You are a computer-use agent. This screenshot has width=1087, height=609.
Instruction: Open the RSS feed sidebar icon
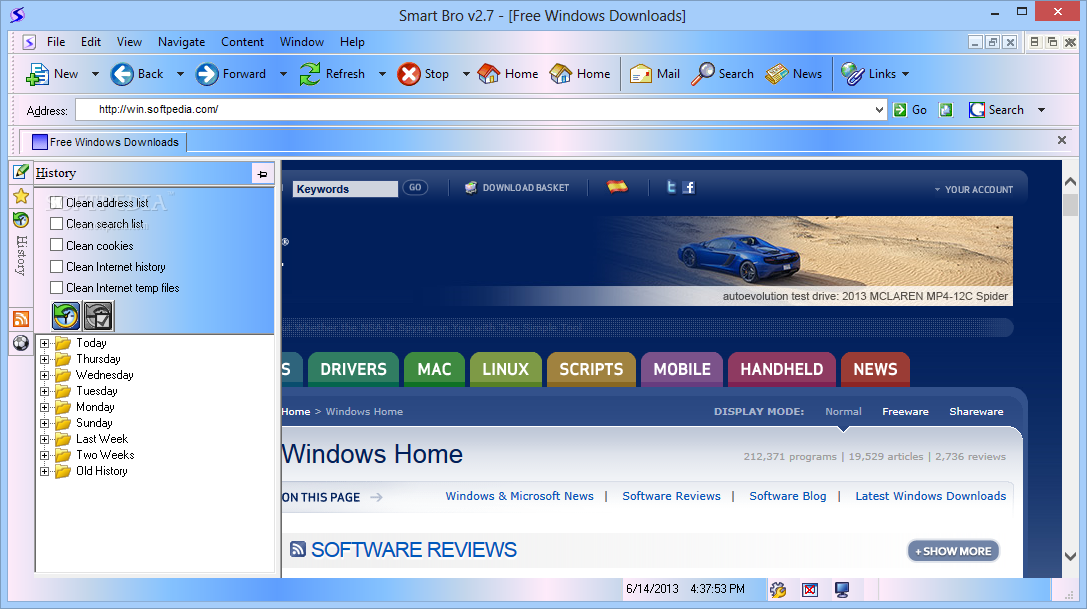(21, 318)
